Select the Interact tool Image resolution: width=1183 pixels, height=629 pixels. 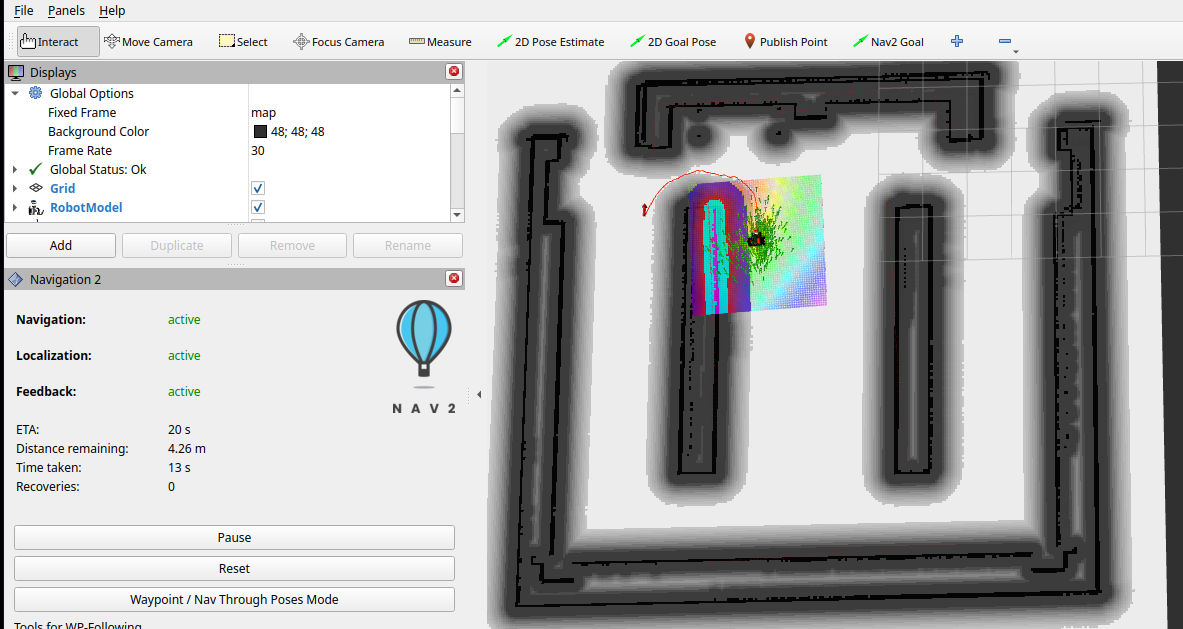click(x=50, y=42)
